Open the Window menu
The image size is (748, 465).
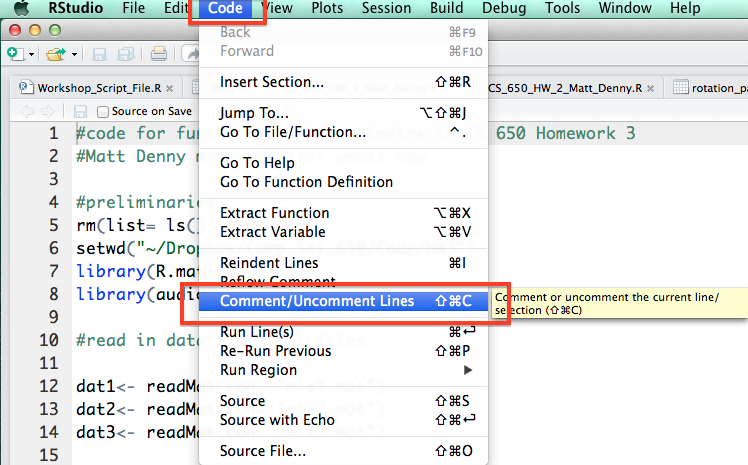pos(625,8)
